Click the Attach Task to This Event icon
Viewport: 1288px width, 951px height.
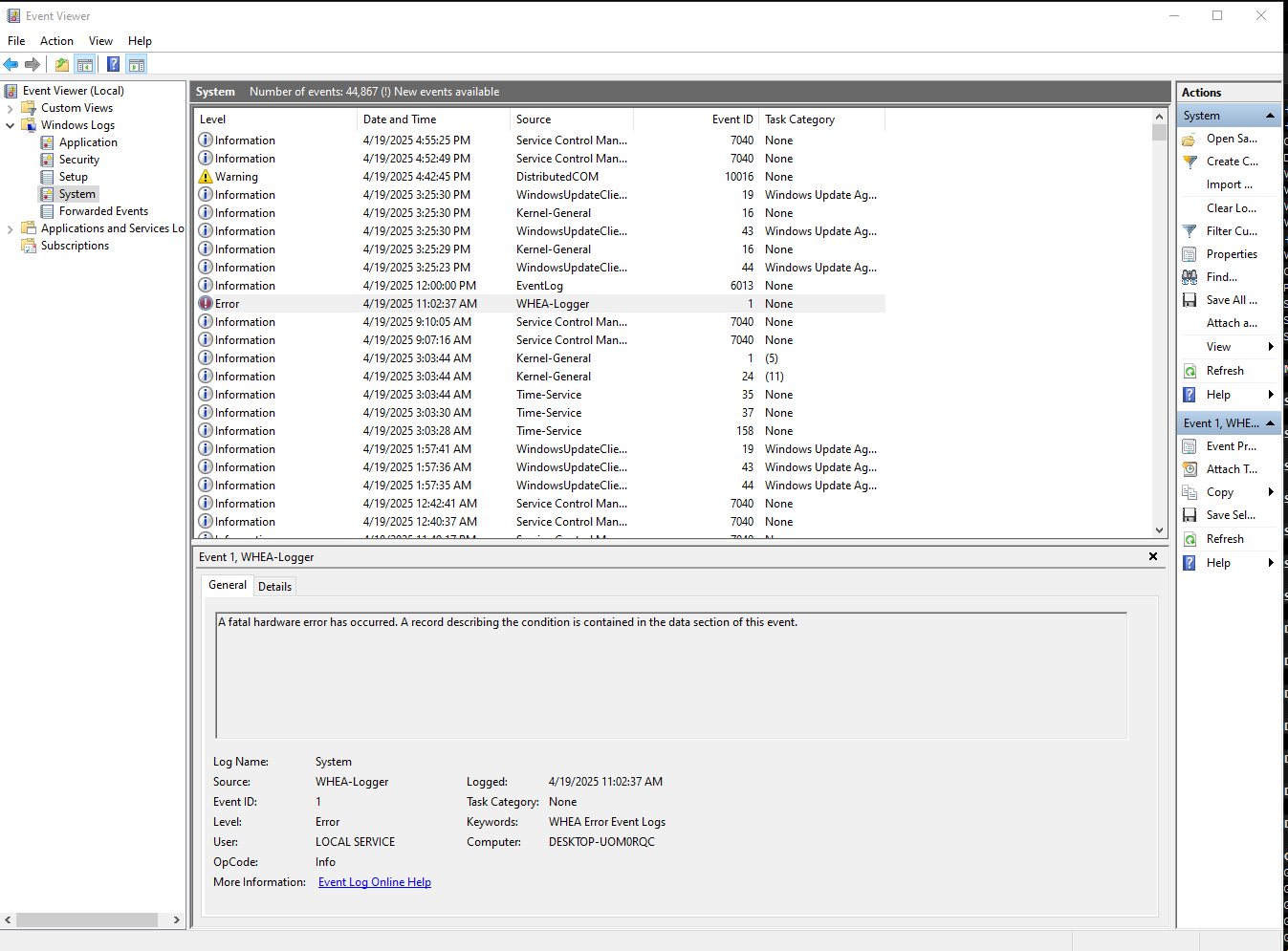1190,469
